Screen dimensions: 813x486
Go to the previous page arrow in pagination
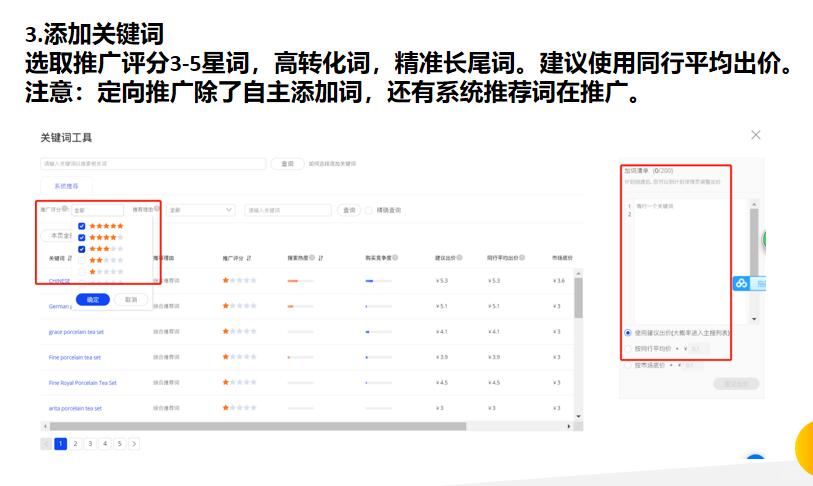(x=46, y=443)
